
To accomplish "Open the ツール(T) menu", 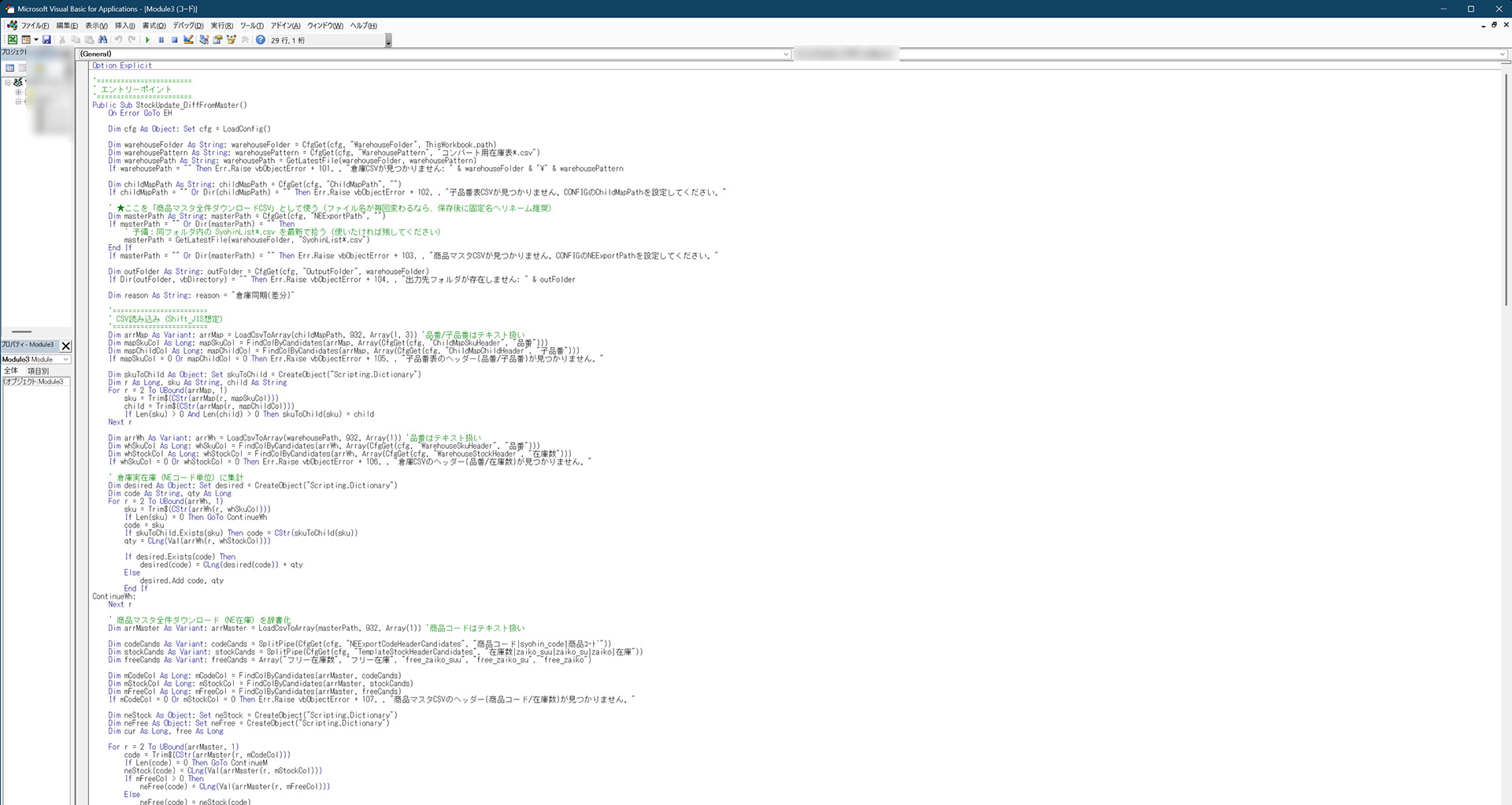I will pyautogui.click(x=252, y=26).
